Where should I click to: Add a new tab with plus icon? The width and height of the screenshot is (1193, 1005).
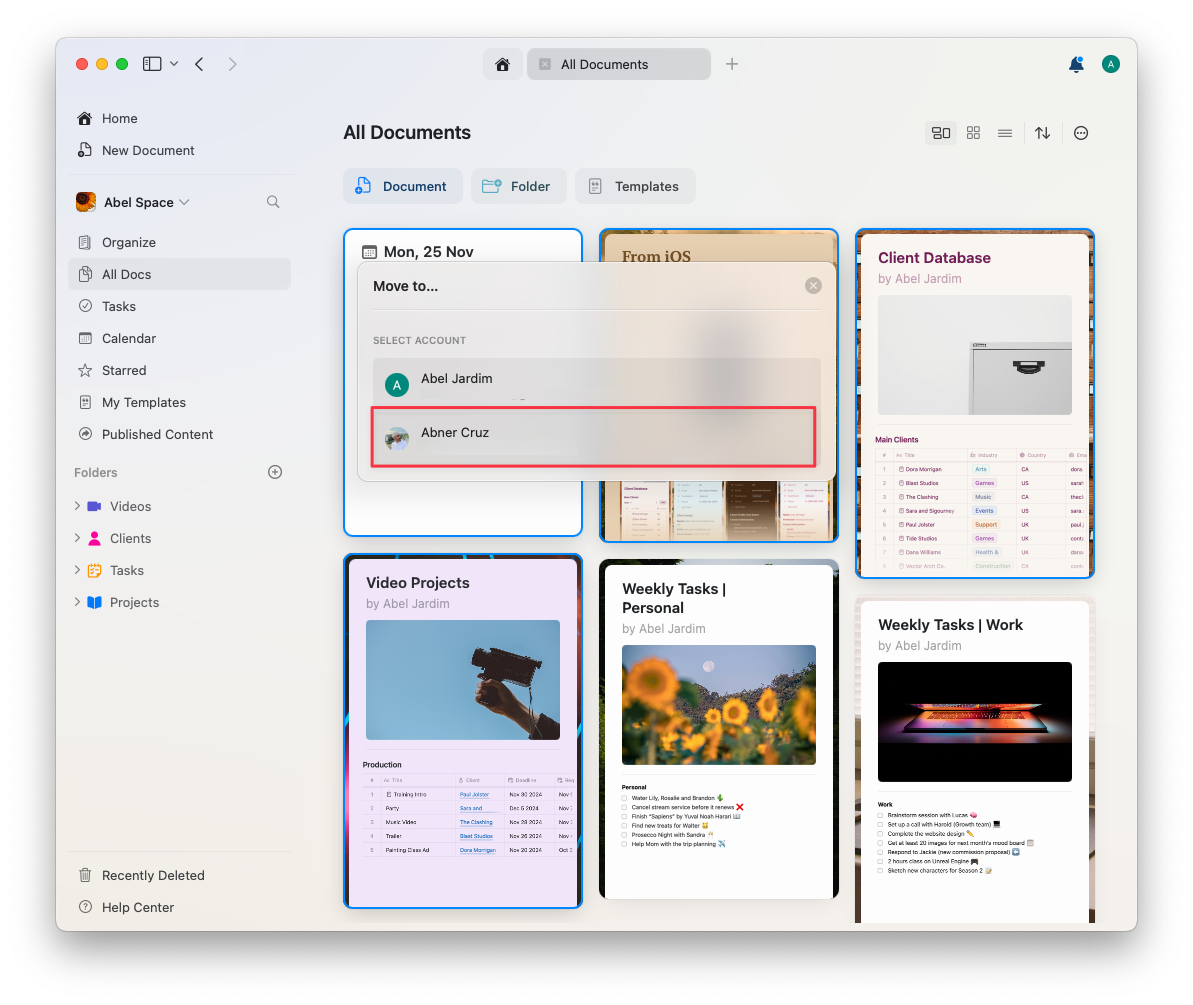tap(732, 64)
